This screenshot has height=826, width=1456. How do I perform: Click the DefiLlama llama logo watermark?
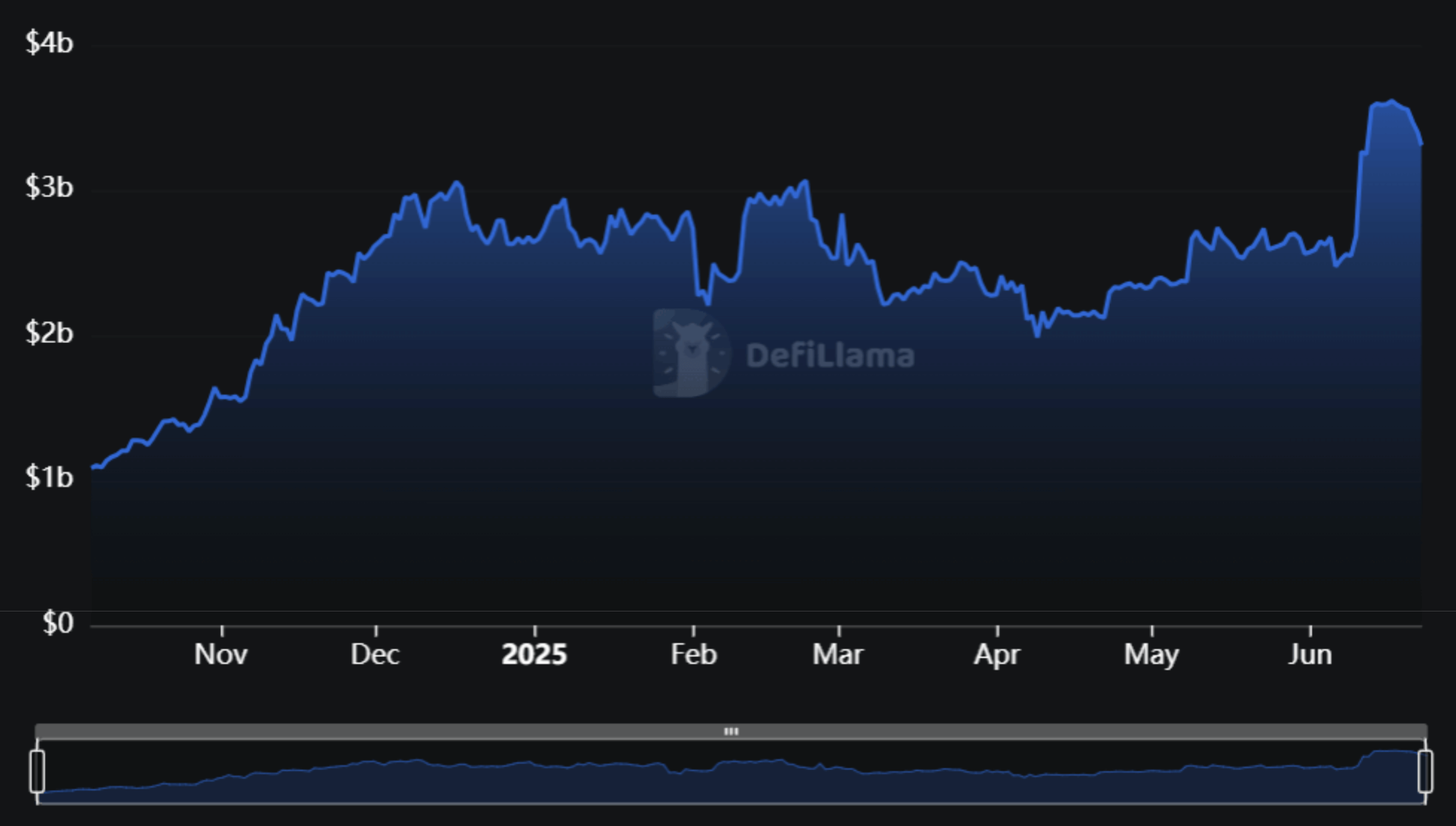click(691, 353)
